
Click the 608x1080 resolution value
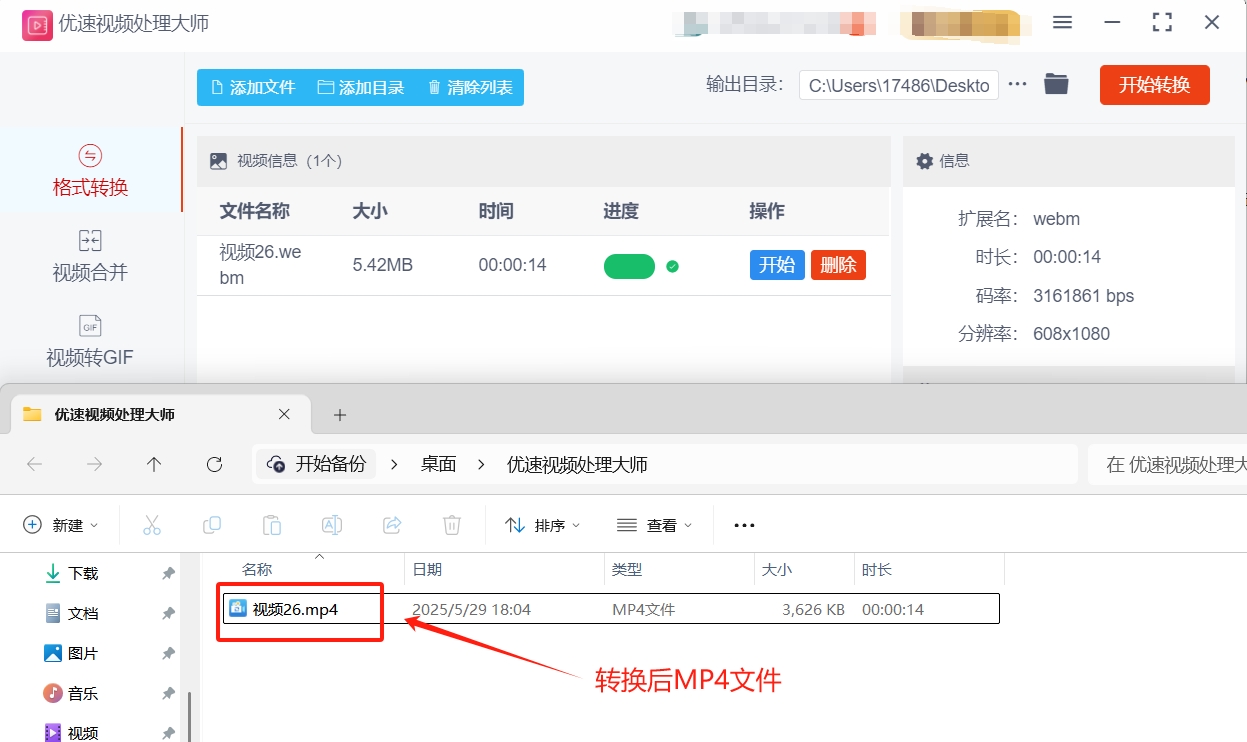1071,334
